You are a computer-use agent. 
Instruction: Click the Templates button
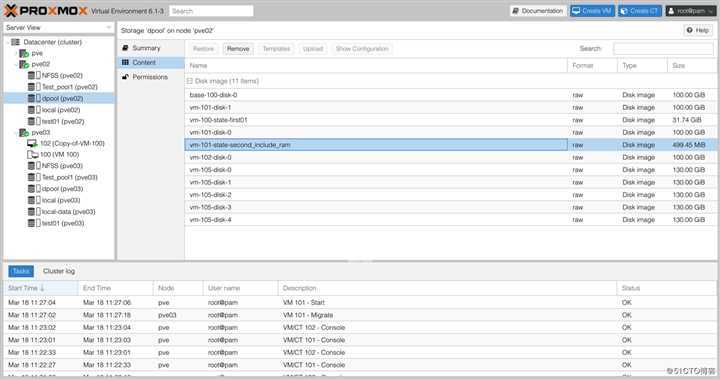tap(276, 49)
